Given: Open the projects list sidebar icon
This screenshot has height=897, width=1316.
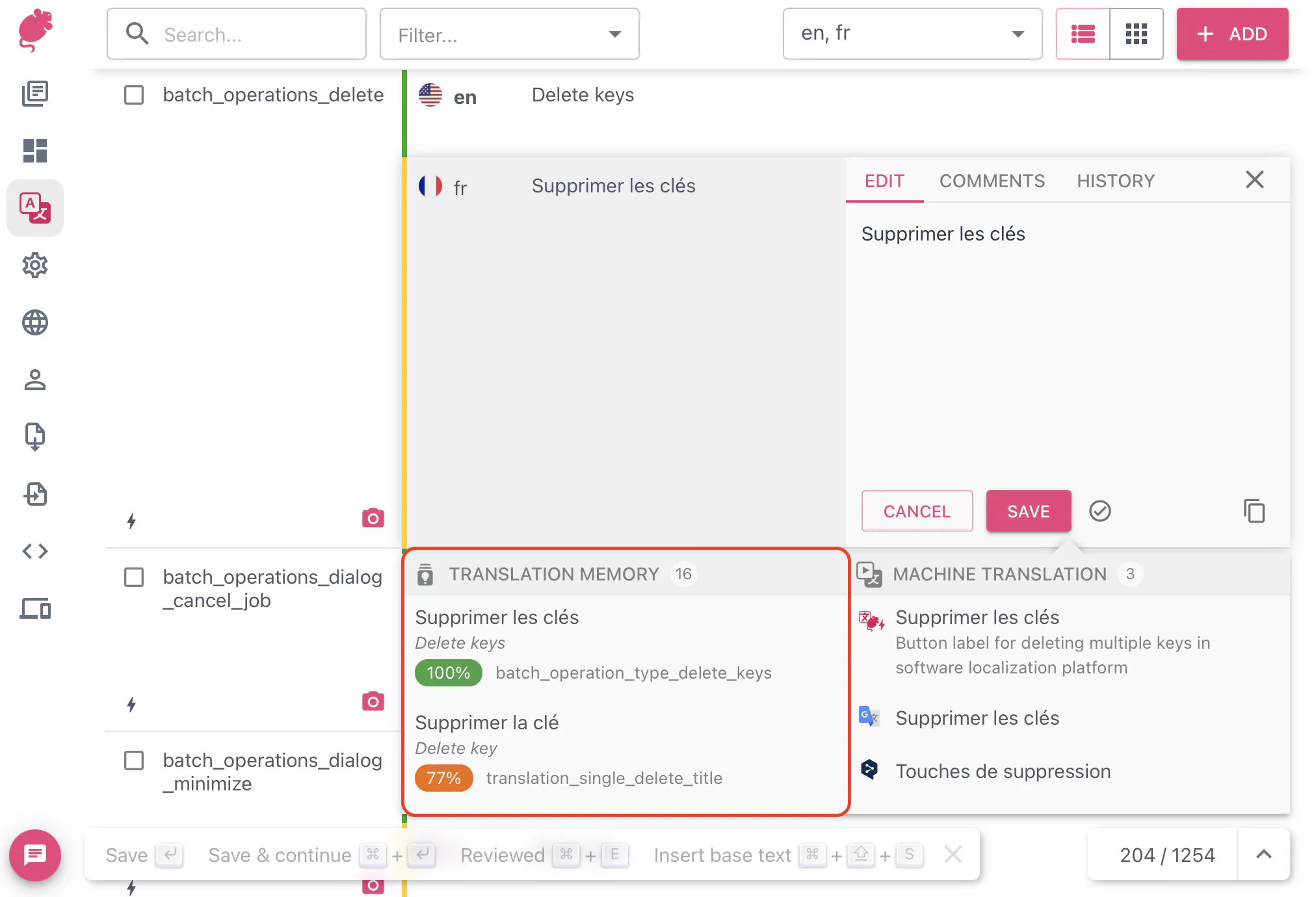Looking at the screenshot, I should pos(35,94).
